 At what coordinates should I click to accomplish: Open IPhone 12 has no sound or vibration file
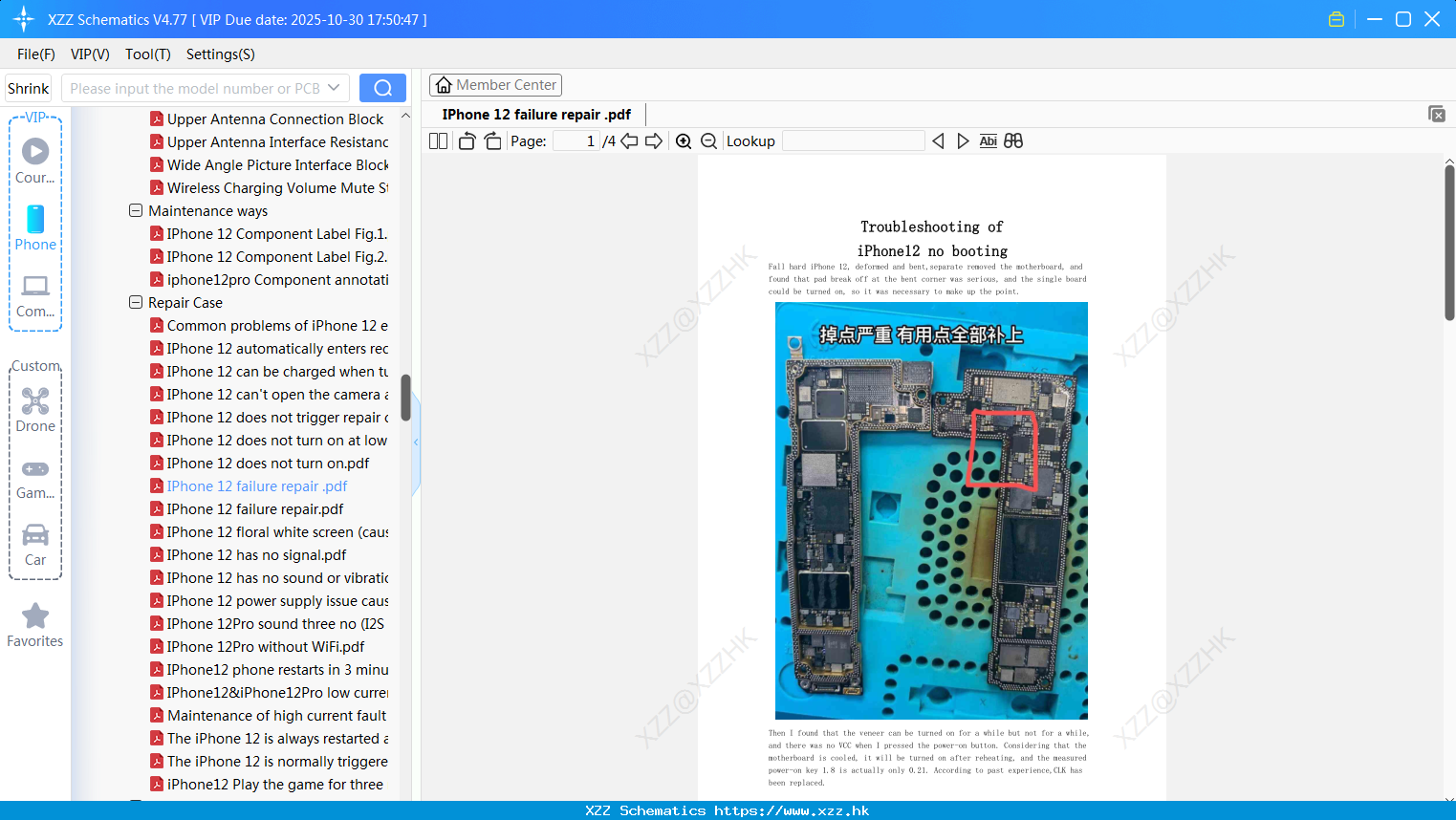270,577
